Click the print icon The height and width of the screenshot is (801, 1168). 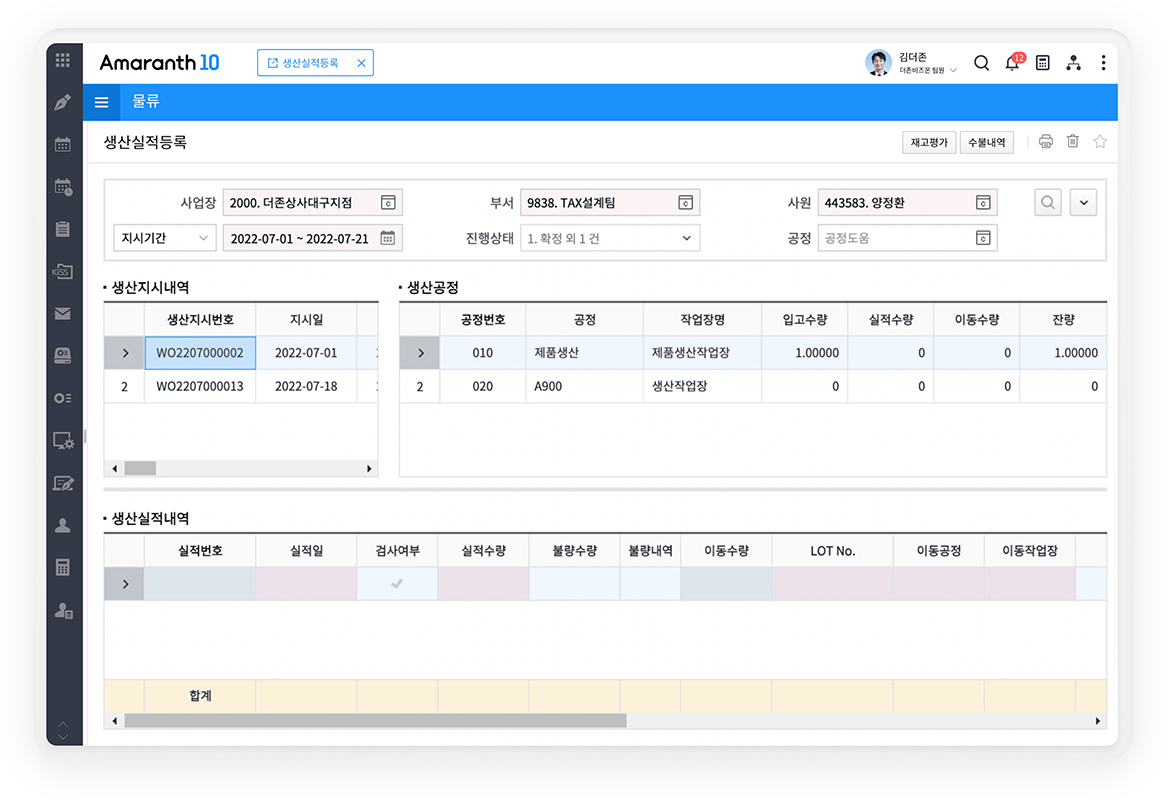click(1046, 142)
